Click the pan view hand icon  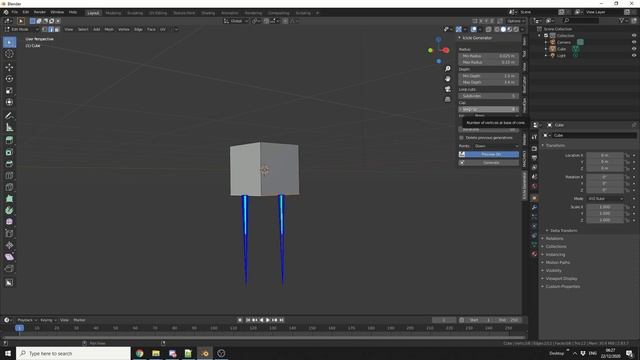click(448, 78)
